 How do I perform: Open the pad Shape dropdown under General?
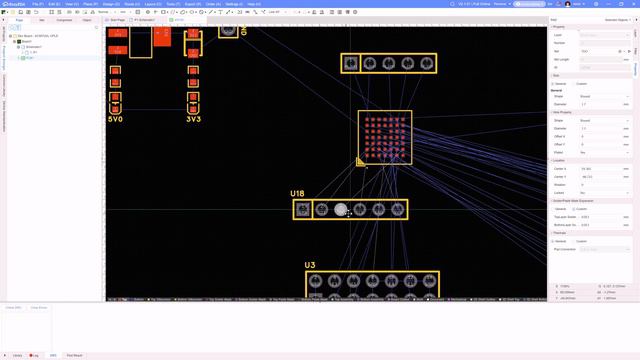605,96
